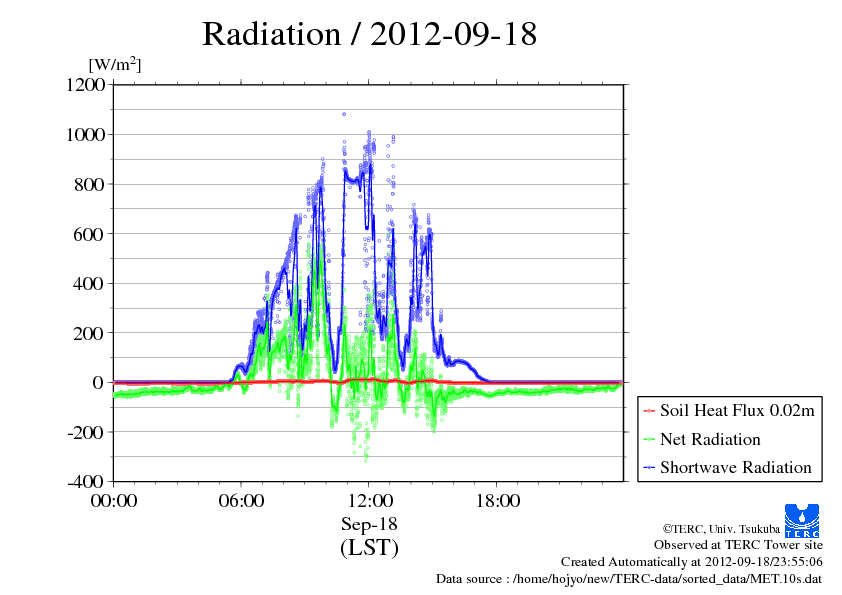Click the y-axis value -200
842x595 pixels.
(86, 432)
